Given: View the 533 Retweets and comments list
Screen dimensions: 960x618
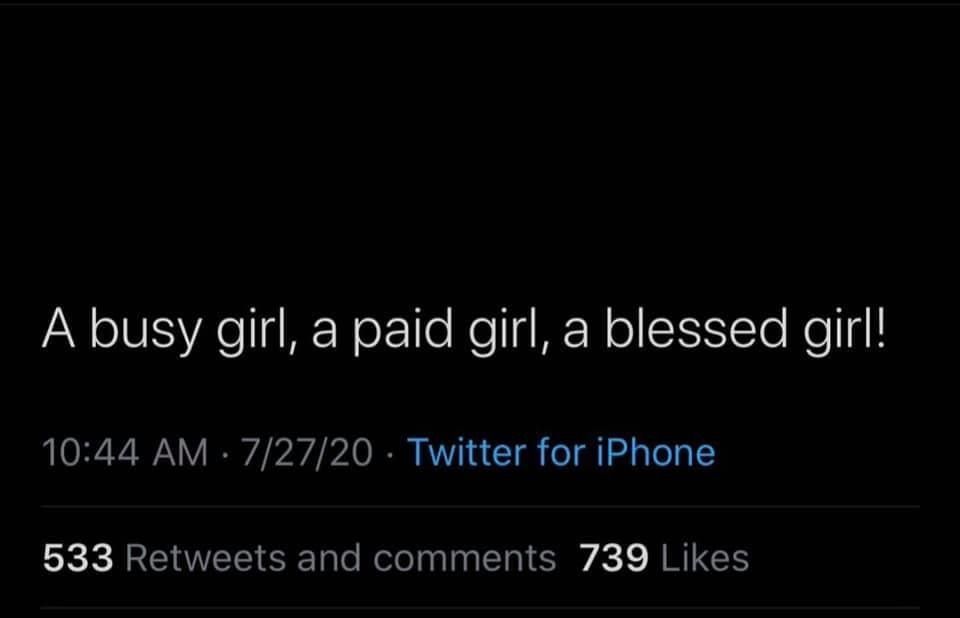Looking at the screenshot, I should [x=299, y=558].
